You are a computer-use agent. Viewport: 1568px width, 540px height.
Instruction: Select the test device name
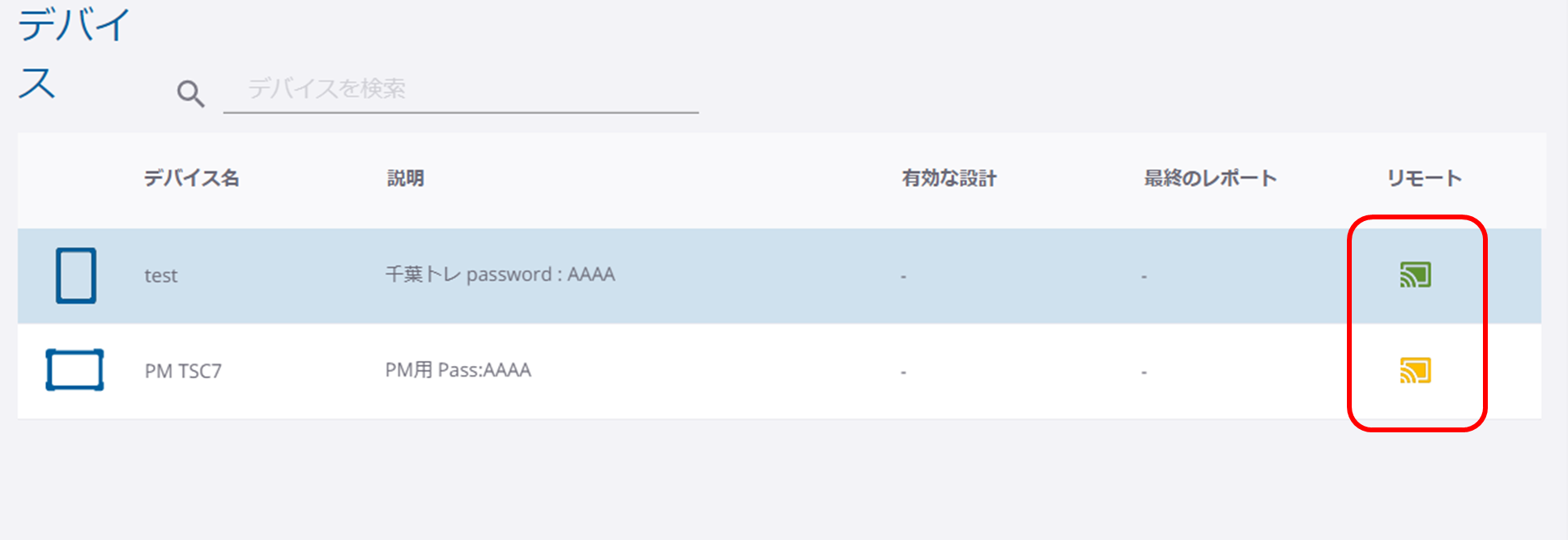[160, 276]
